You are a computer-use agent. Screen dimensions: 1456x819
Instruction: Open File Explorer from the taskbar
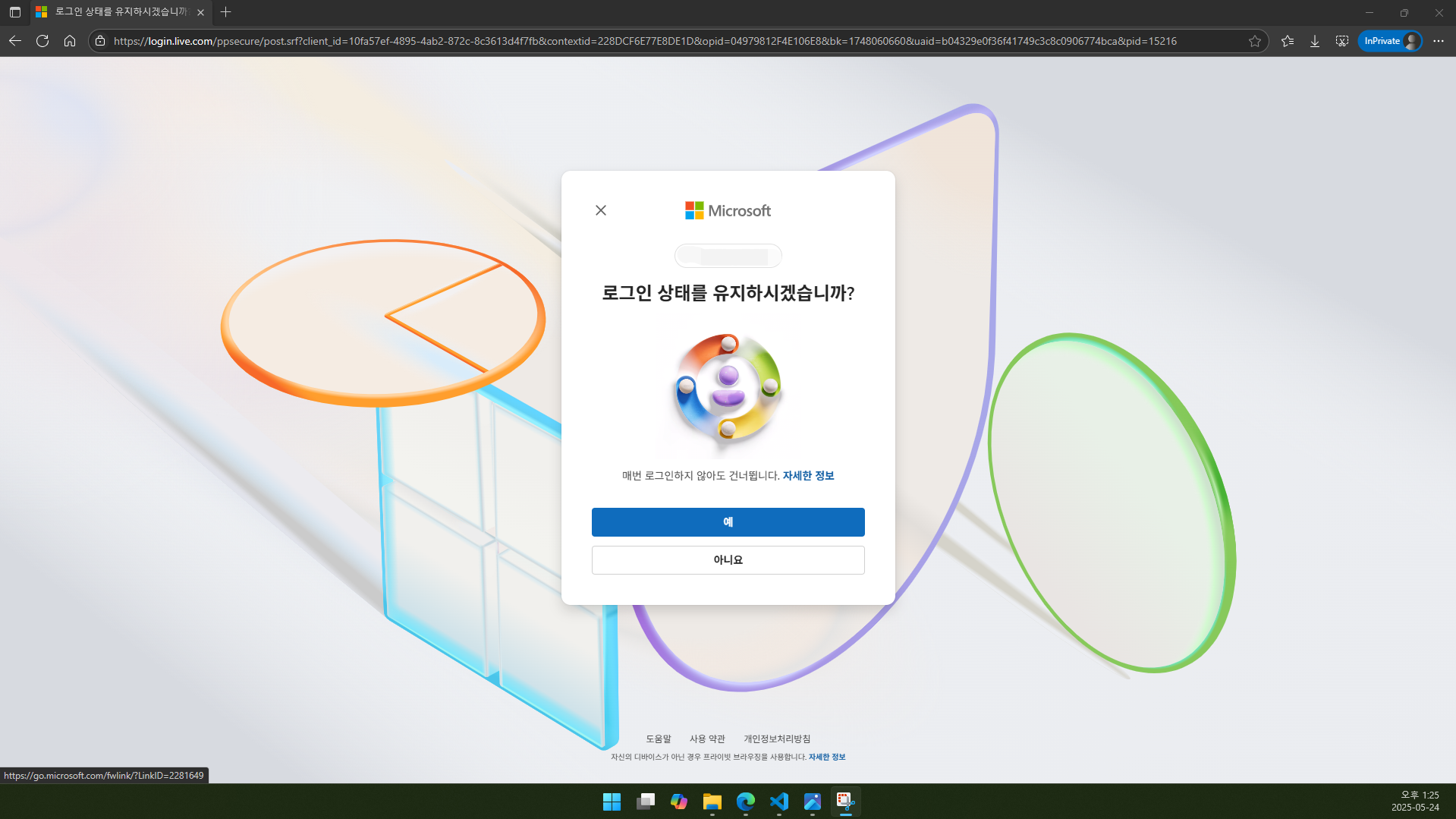click(712, 802)
